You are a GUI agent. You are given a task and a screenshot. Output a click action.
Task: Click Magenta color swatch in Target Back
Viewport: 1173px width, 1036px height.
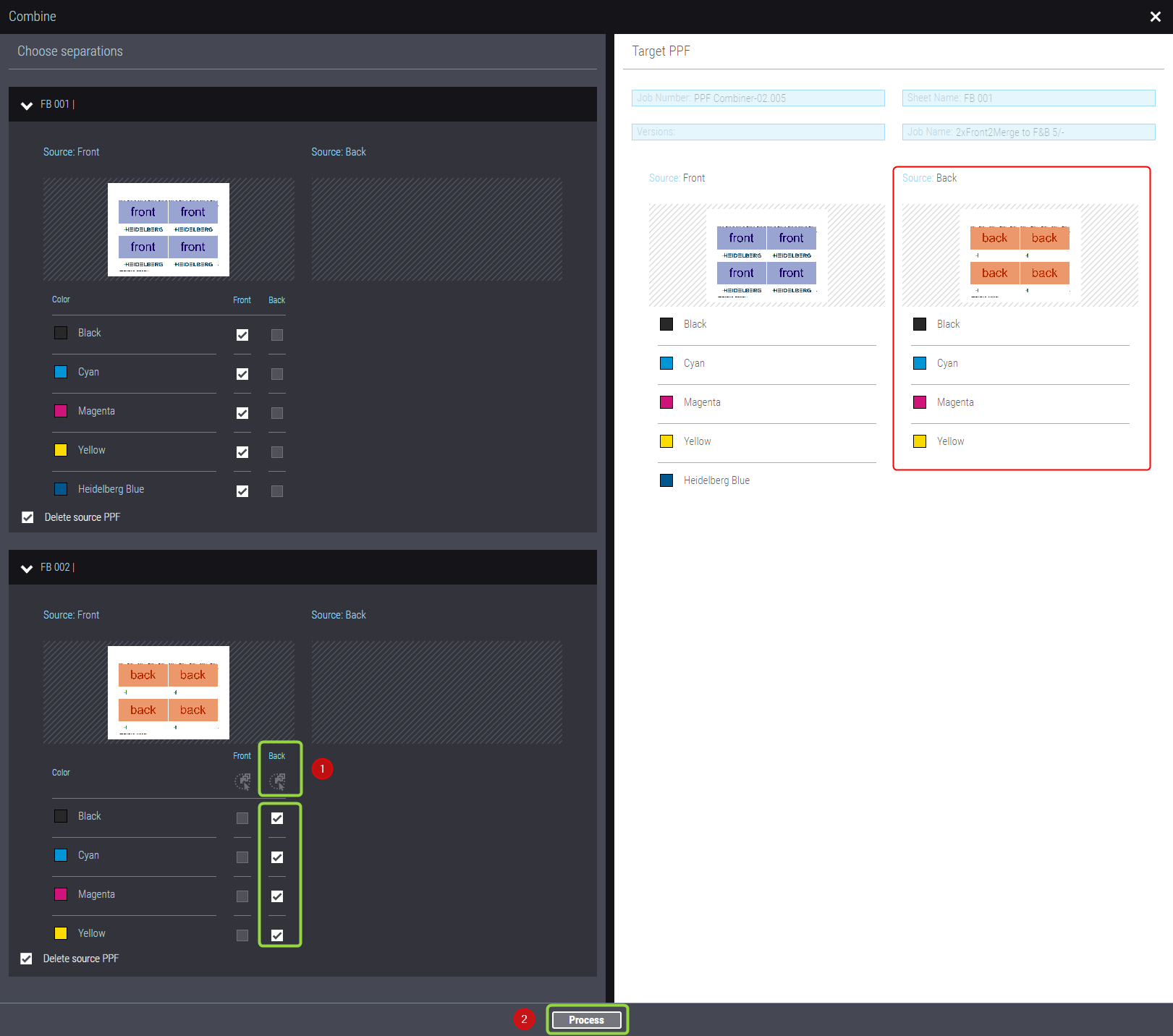920,402
